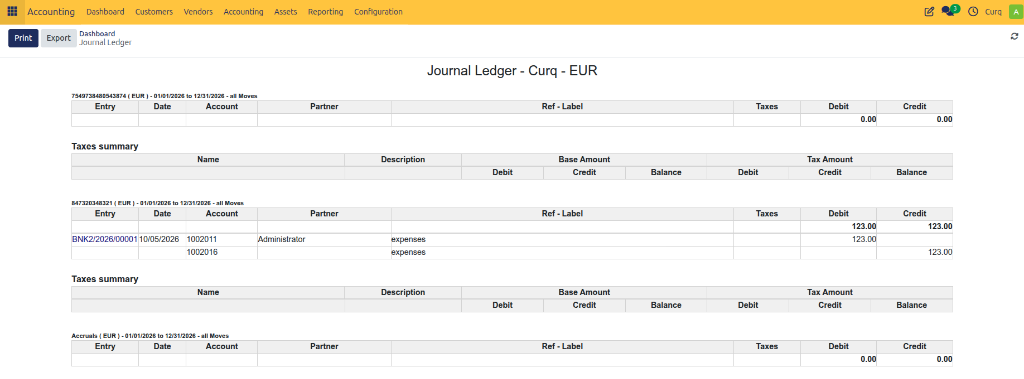Open the Accounting dropdown menu
The height and width of the screenshot is (379, 1024).
(243, 12)
